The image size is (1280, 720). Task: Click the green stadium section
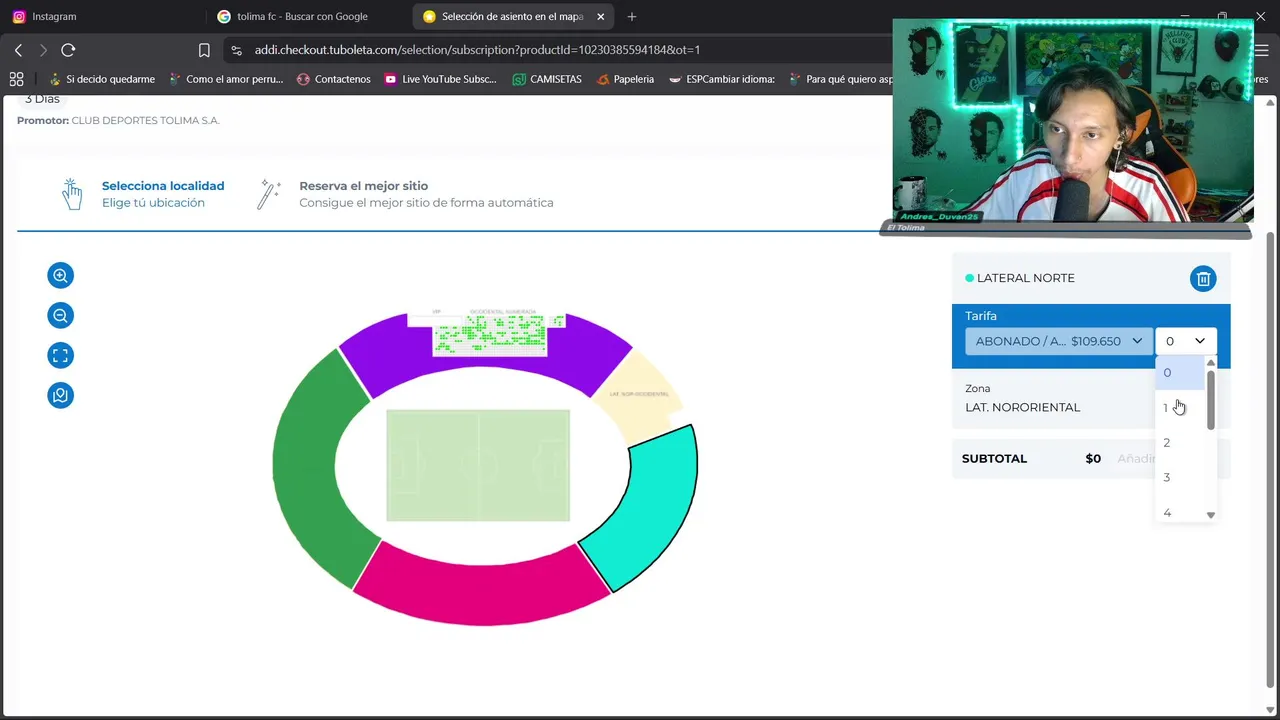(x=308, y=470)
